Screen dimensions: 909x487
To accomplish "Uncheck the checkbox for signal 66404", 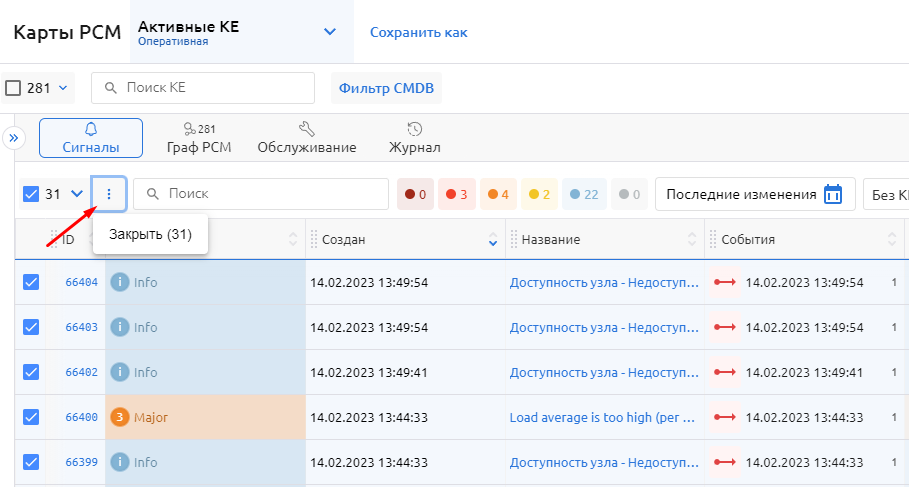I will pyautogui.click(x=31, y=283).
